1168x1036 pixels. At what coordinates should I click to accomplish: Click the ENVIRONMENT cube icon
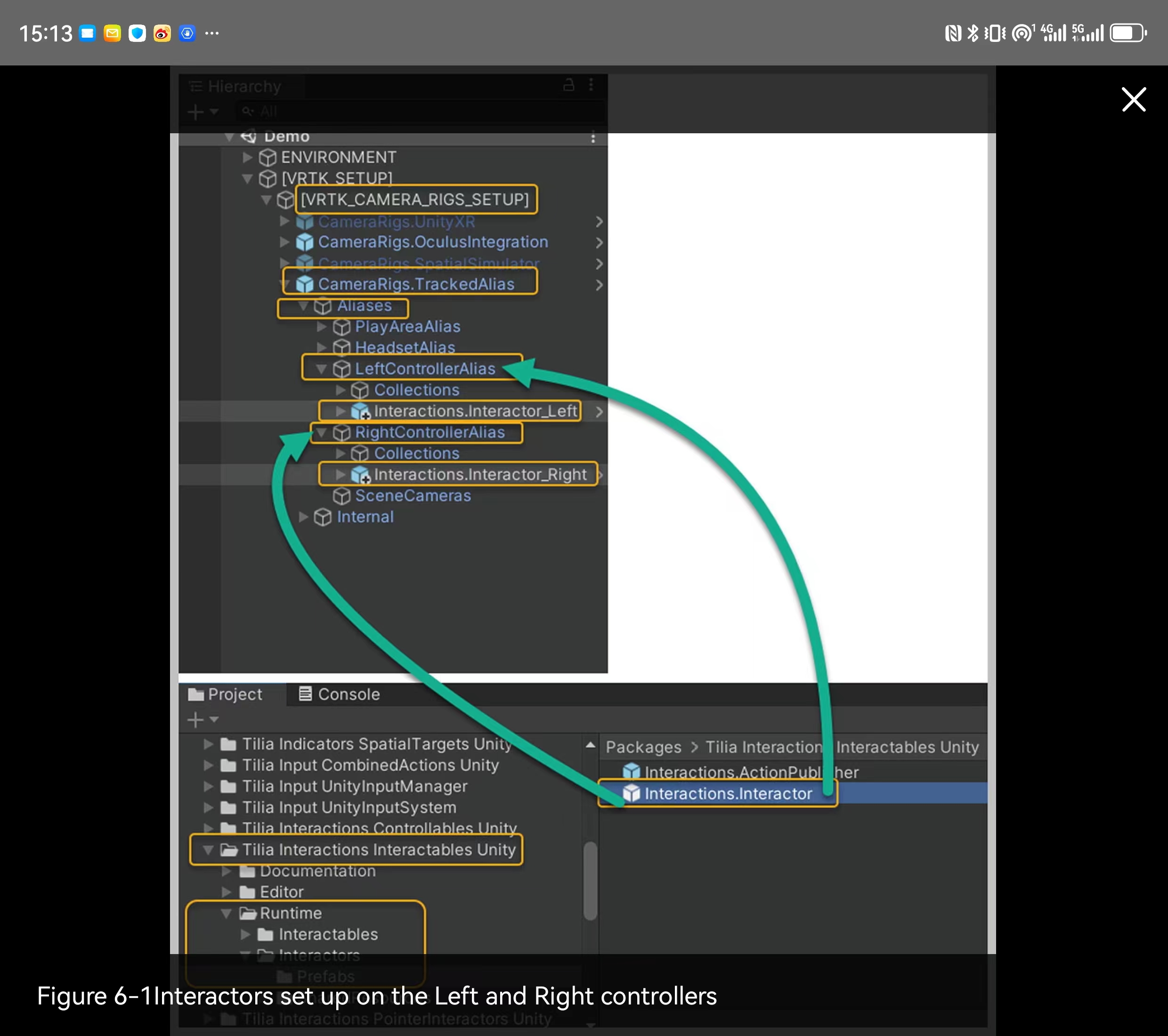click(268, 157)
